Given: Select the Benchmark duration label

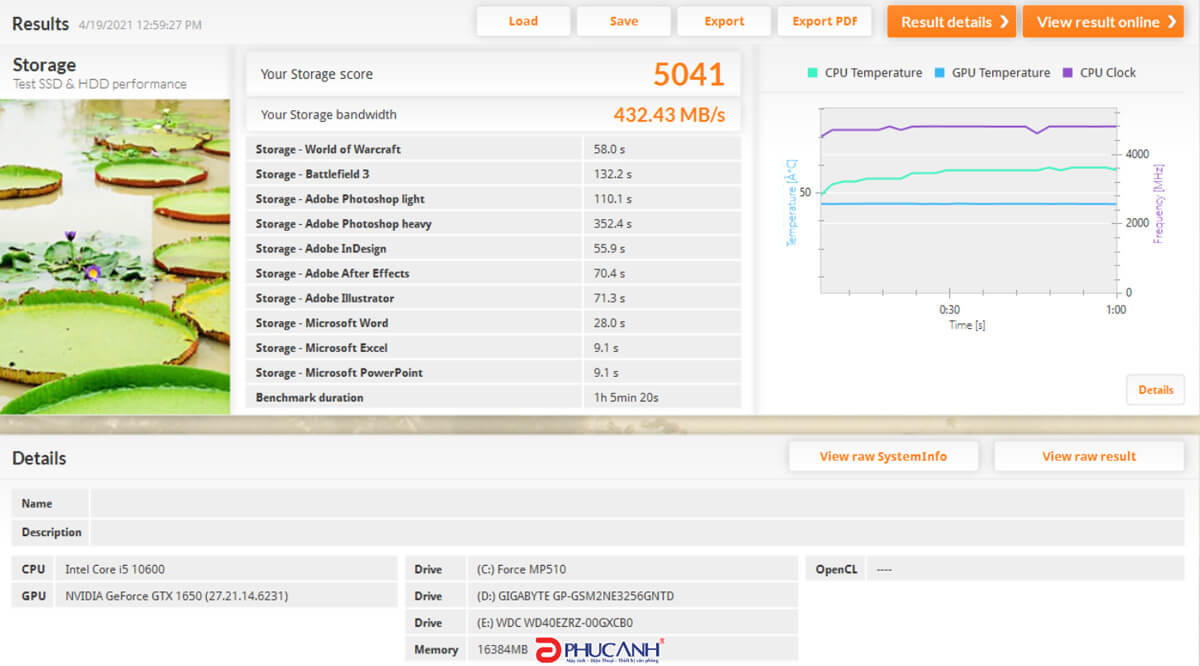Looking at the screenshot, I should pos(309,397).
